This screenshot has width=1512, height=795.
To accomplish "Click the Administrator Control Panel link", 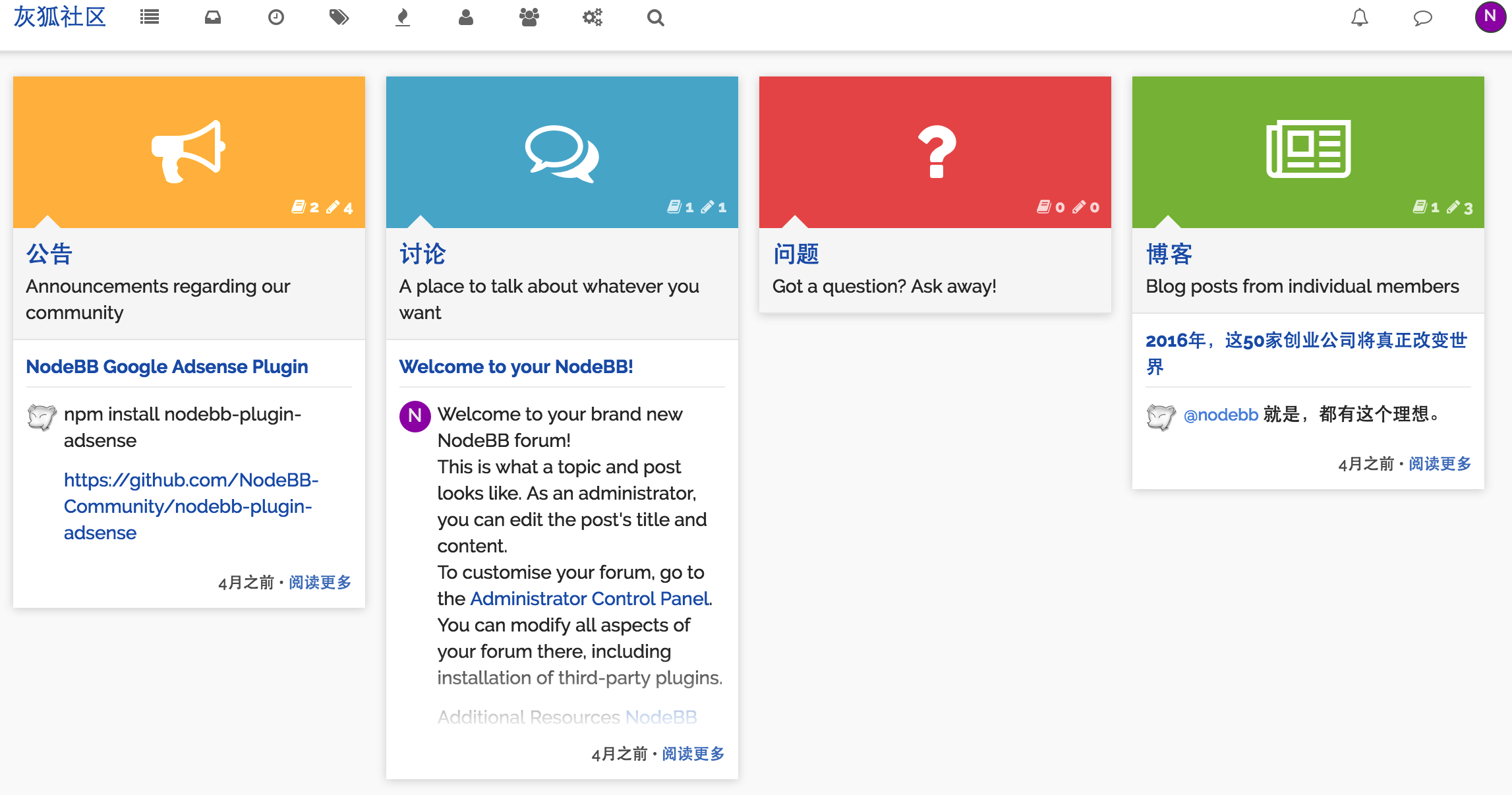I will 590,599.
